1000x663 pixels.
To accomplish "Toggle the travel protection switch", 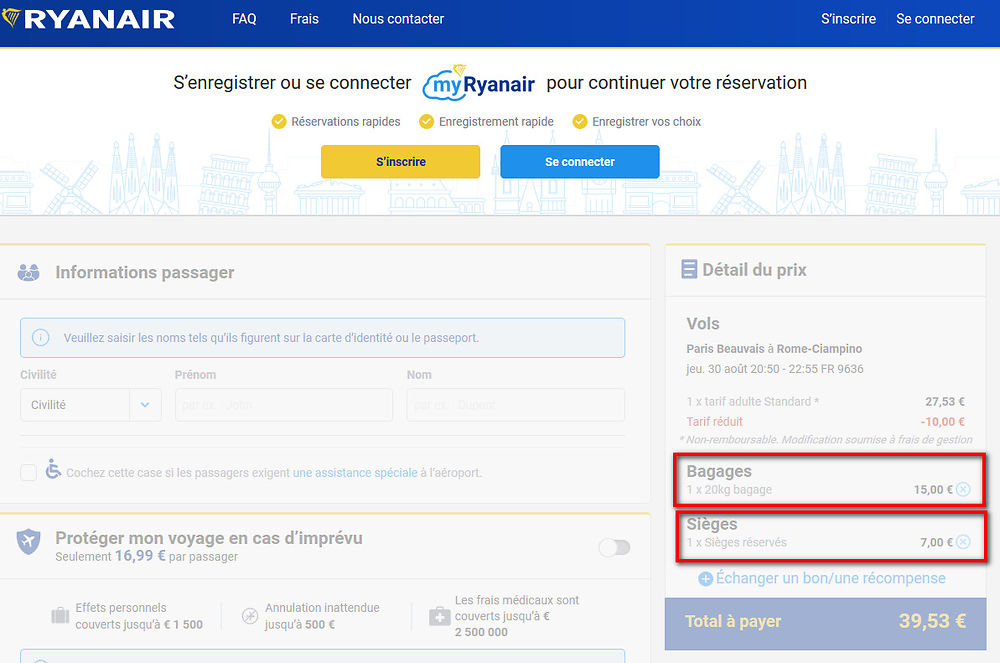I will [614, 547].
